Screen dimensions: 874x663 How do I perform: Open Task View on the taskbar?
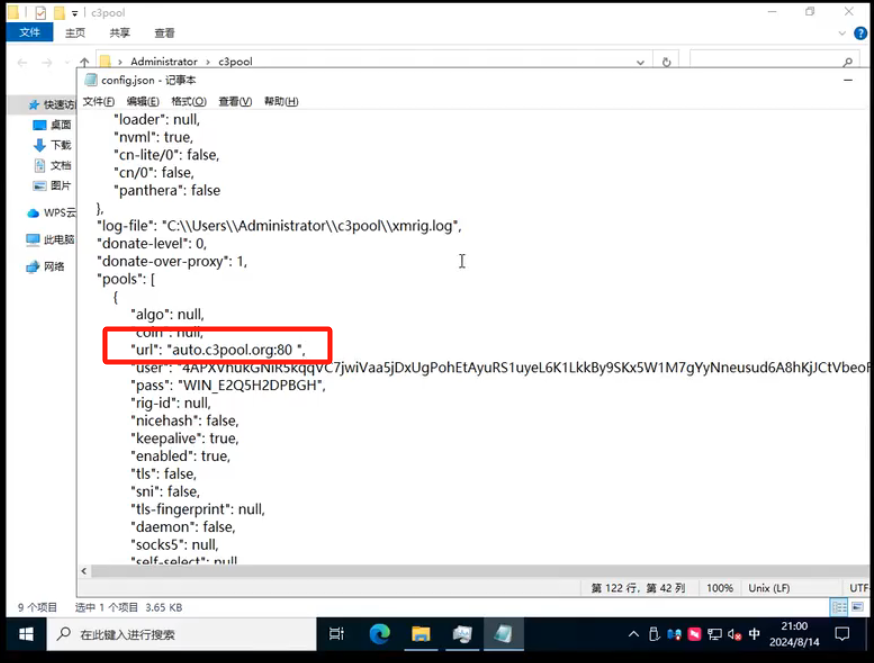pos(337,634)
